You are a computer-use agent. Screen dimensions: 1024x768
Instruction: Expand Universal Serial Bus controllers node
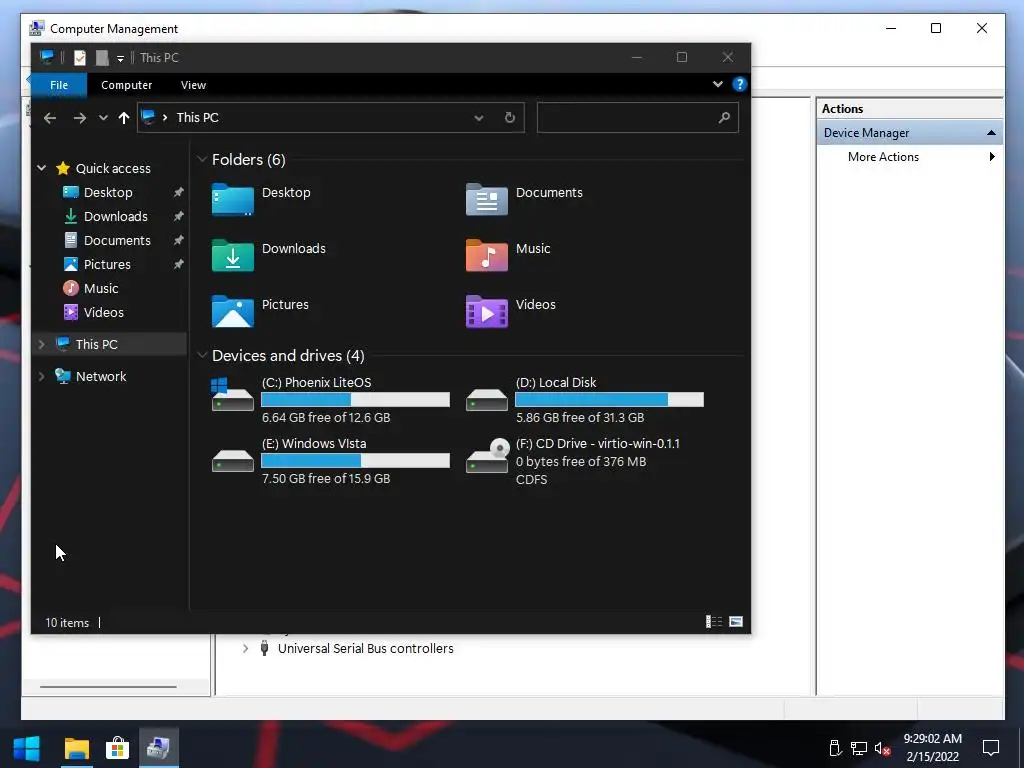point(246,648)
